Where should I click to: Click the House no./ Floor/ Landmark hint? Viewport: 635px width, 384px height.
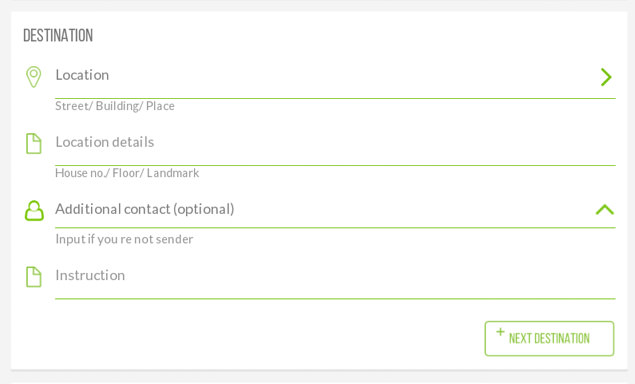(127, 173)
